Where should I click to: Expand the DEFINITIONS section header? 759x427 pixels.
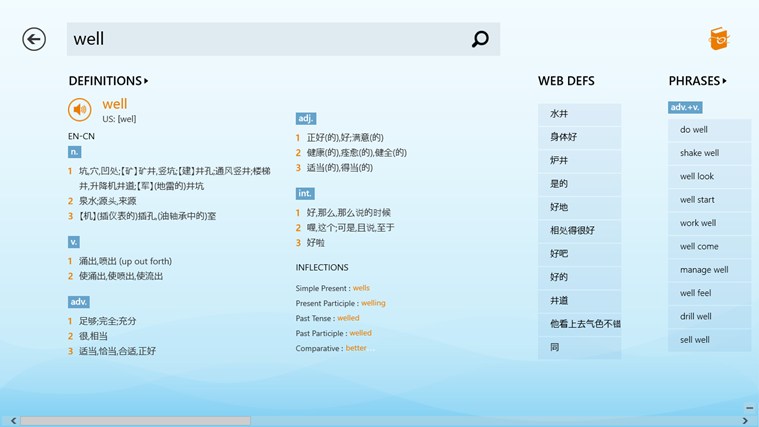tap(108, 81)
